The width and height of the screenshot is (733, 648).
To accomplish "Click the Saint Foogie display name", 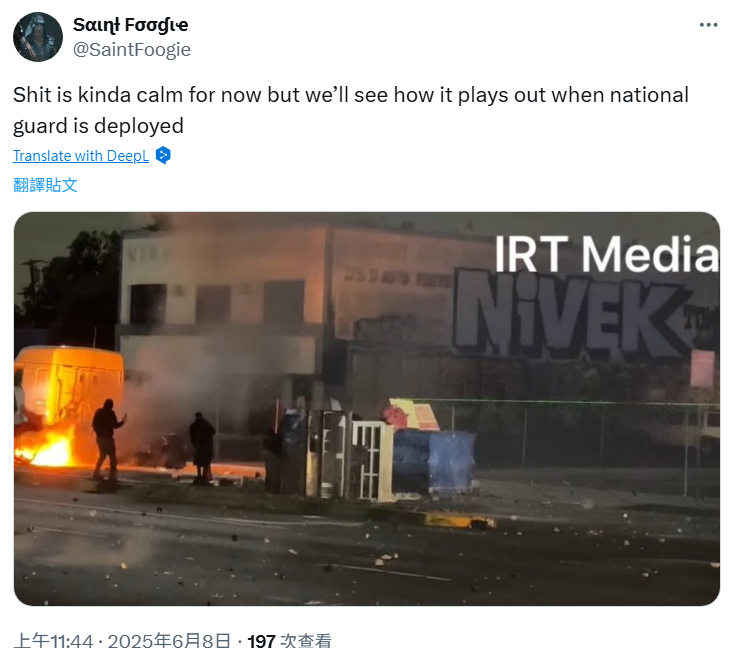I will click(x=130, y=25).
